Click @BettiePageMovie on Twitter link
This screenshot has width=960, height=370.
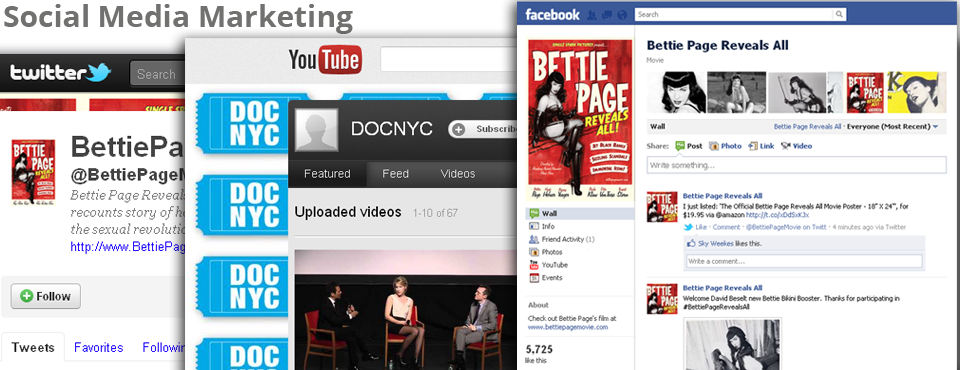(786, 227)
